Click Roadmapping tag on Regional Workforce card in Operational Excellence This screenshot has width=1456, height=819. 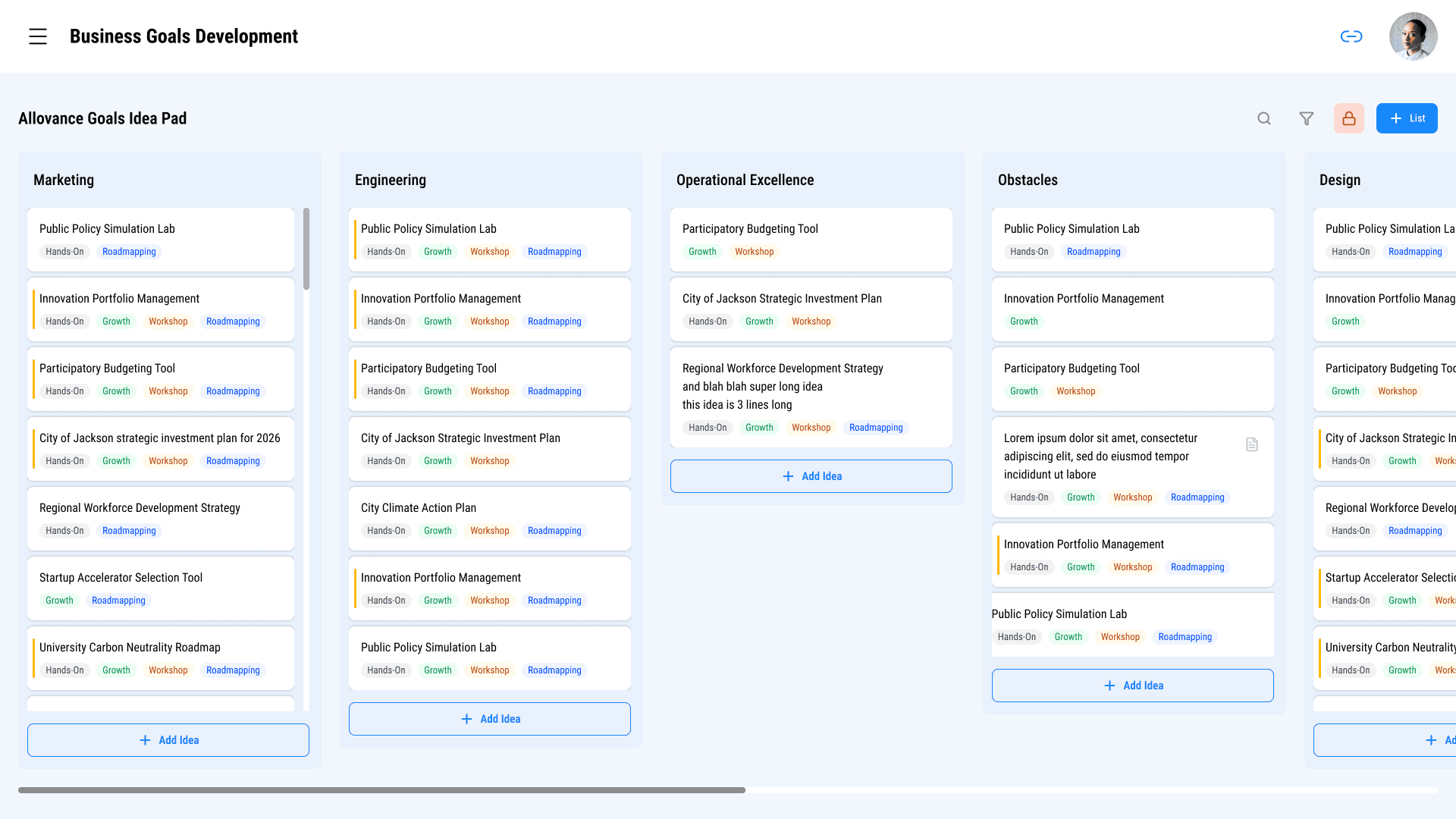[x=876, y=428]
